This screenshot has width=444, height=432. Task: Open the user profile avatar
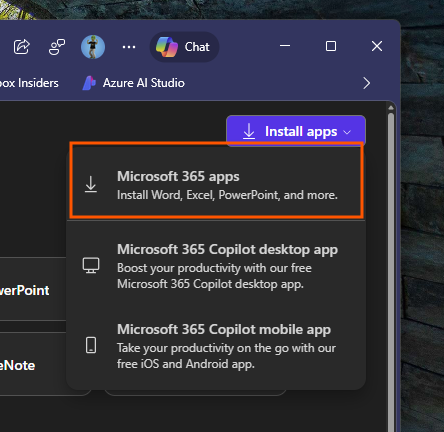[93, 47]
